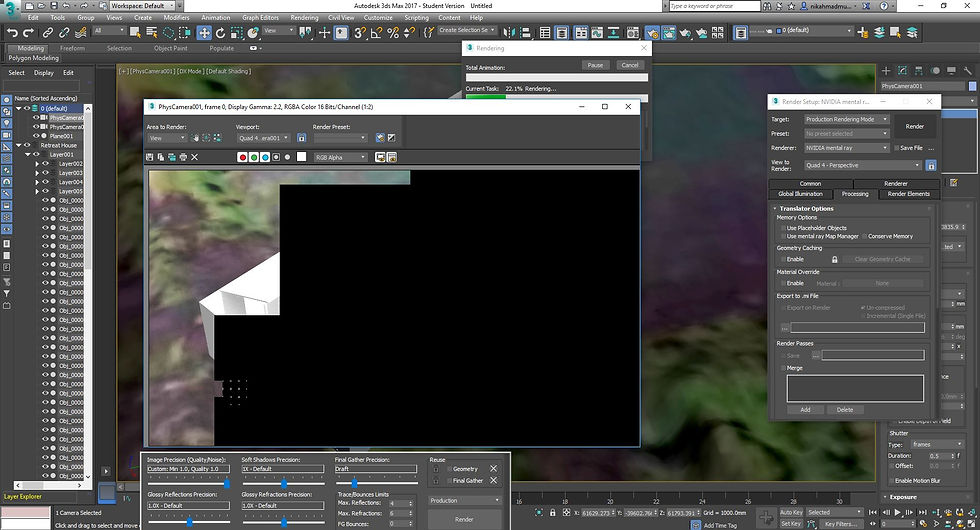Image resolution: width=980 pixels, height=530 pixels.
Task: Open Target Production Rendering Mode dropdown
Action: click(x=846, y=119)
